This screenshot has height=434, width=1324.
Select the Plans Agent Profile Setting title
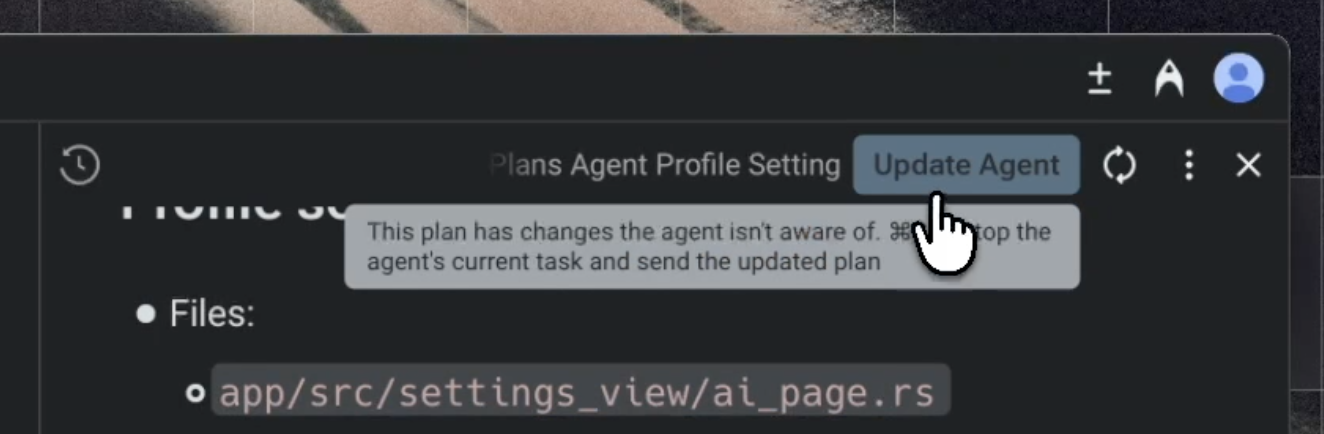click(x=666, y=165)
